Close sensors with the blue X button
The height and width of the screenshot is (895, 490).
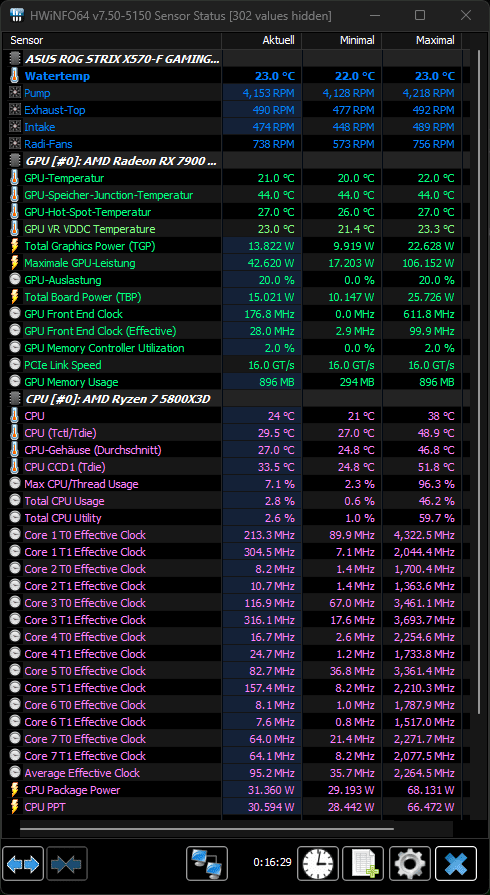(456, 864)
